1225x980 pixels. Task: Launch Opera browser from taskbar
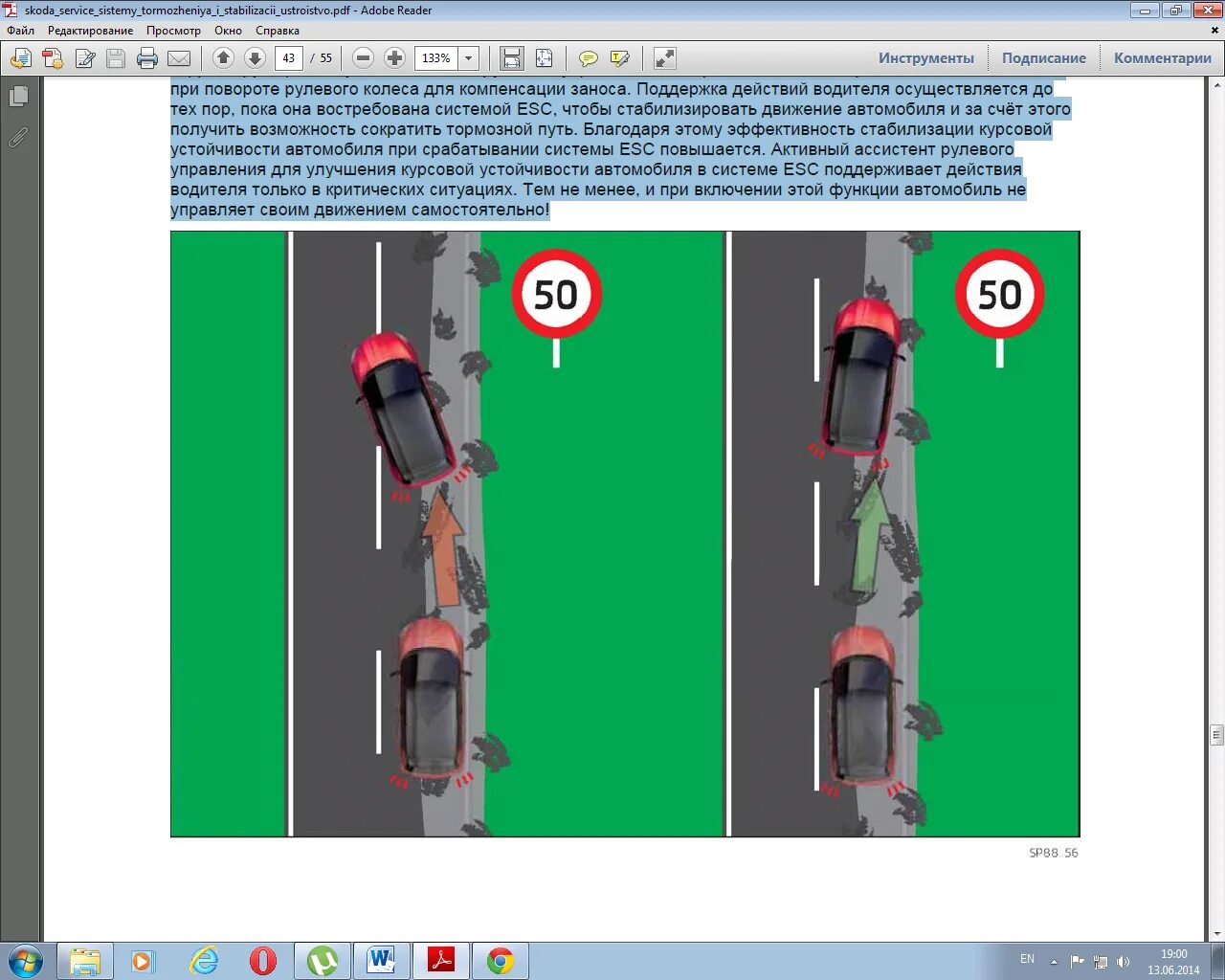[263, 960]
